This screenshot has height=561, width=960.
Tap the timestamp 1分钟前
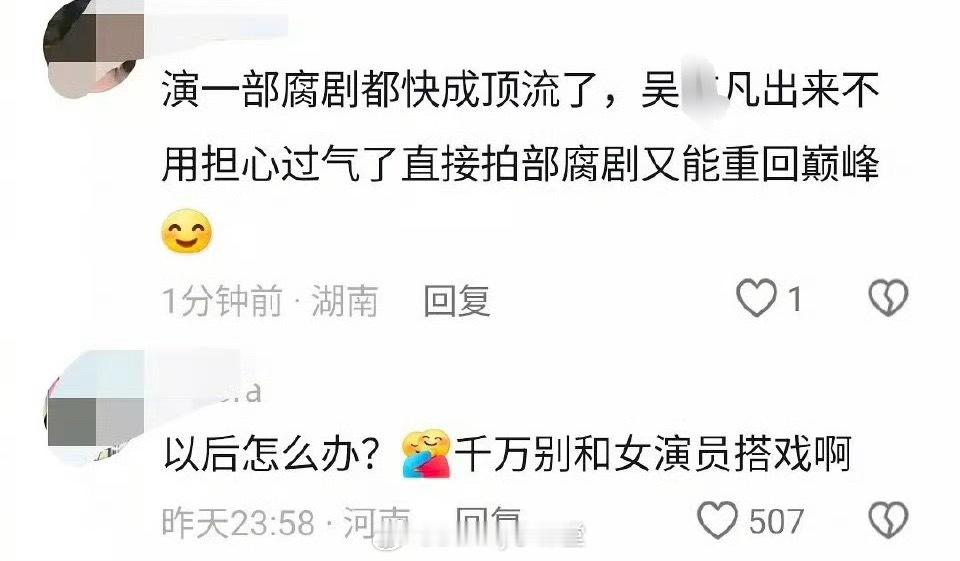222,301
